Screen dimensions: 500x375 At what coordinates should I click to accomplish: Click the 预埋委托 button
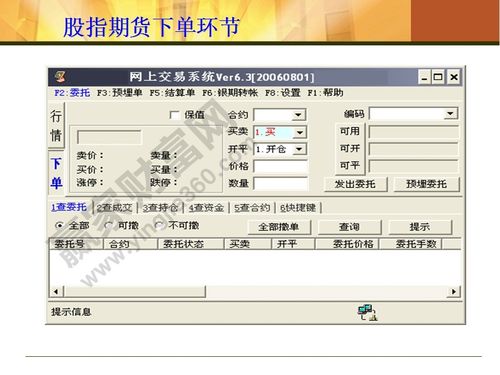(x=426, y=184)
